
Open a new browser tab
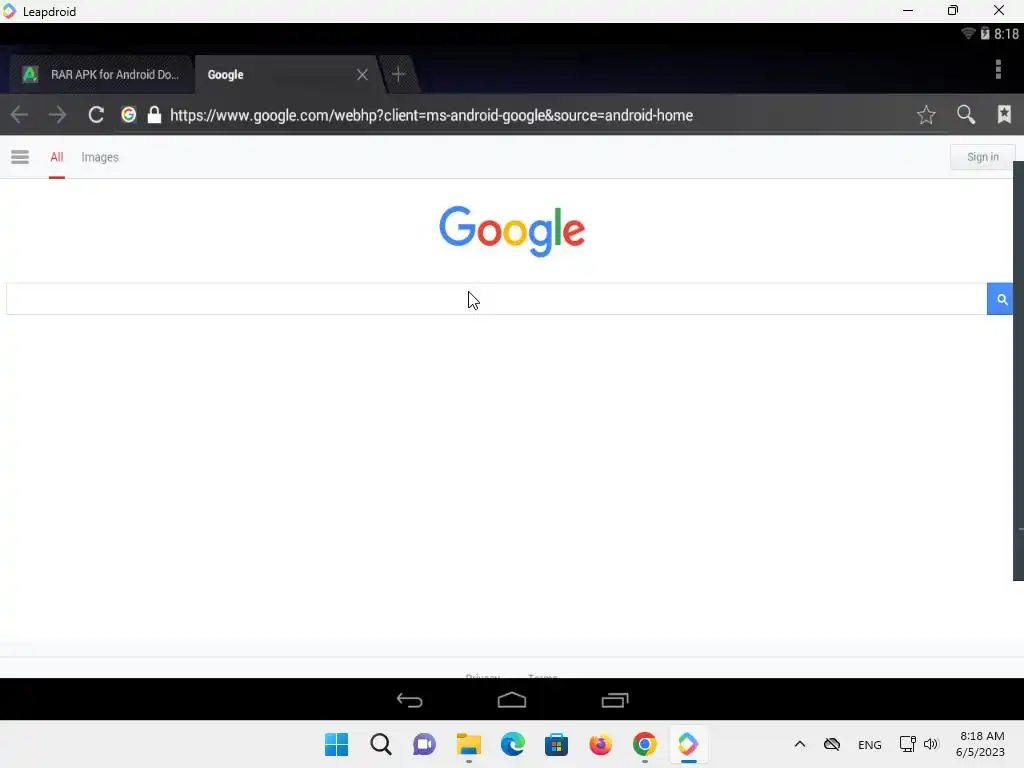click(x=398, y=74)
